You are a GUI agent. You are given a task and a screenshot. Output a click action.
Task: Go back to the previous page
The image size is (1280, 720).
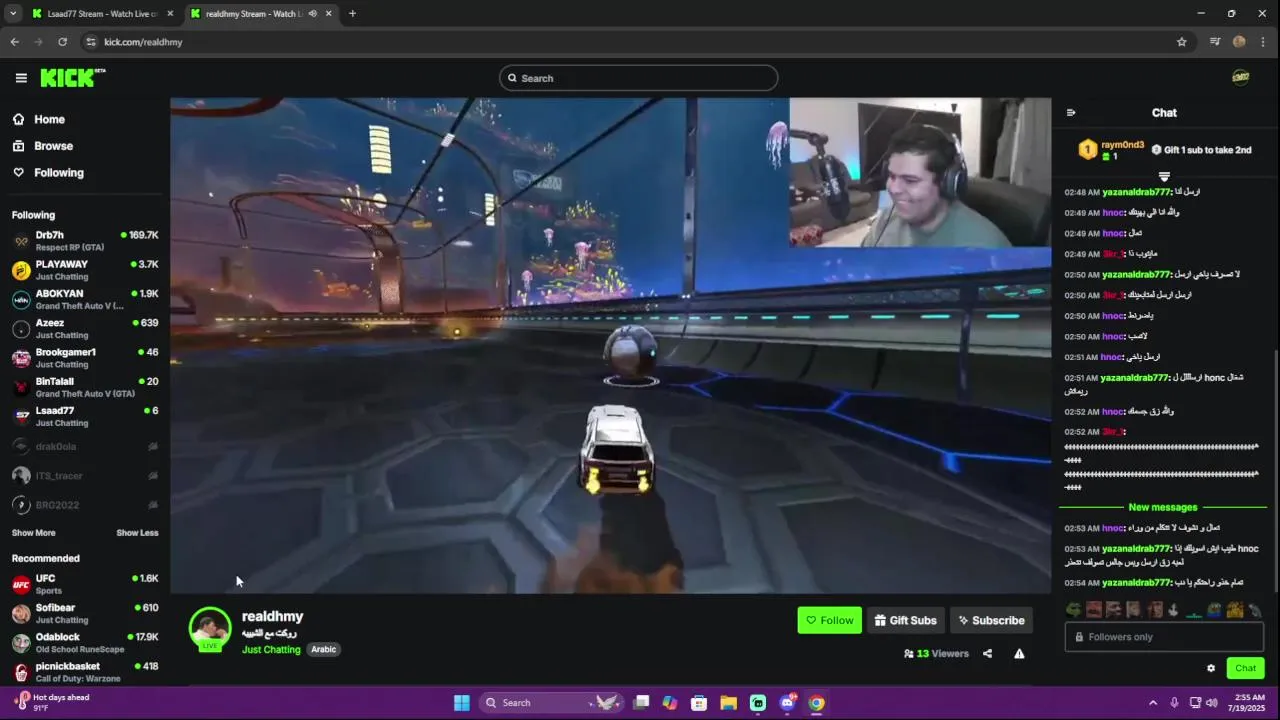14,42
